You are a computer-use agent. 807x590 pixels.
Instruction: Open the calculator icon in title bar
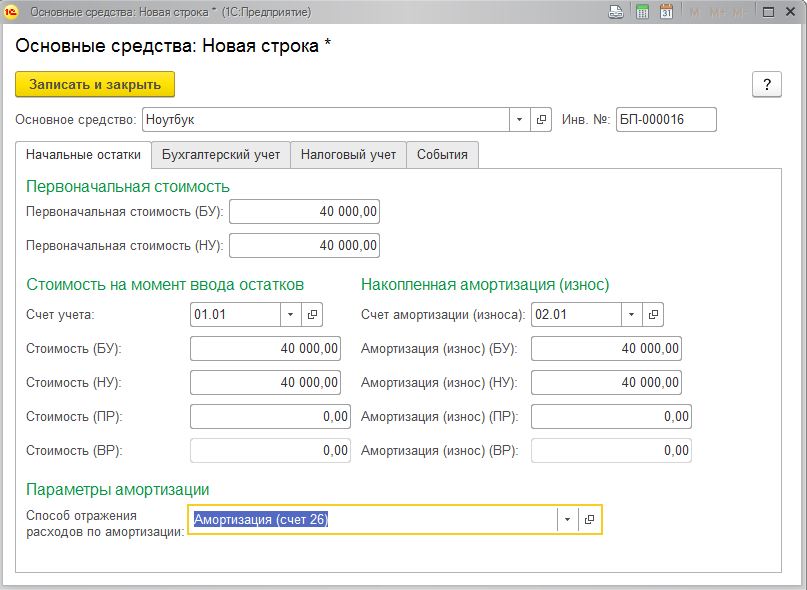tap(642, 12)
